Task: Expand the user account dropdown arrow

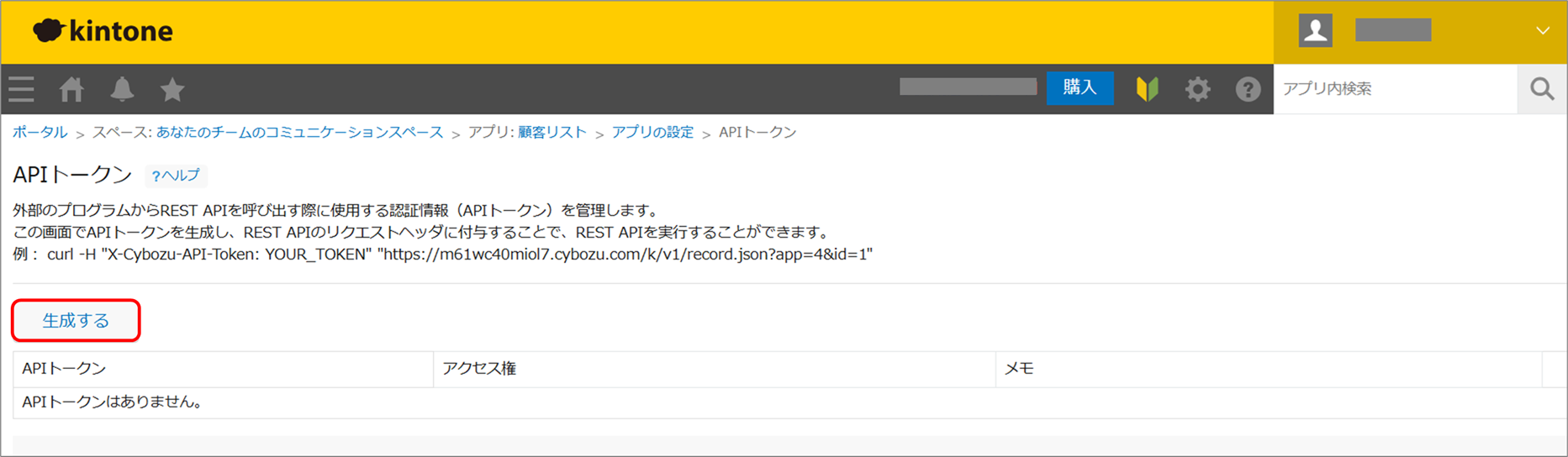Action: (x=1543, y=31)
